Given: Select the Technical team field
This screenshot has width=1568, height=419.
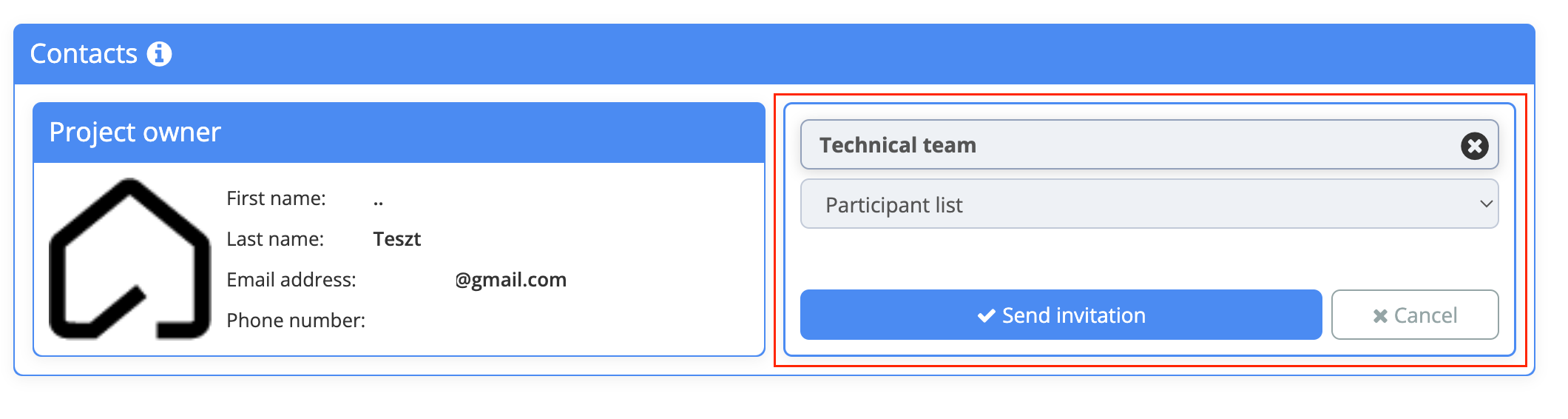Looking at the screenshot, I should [1149, 144].
